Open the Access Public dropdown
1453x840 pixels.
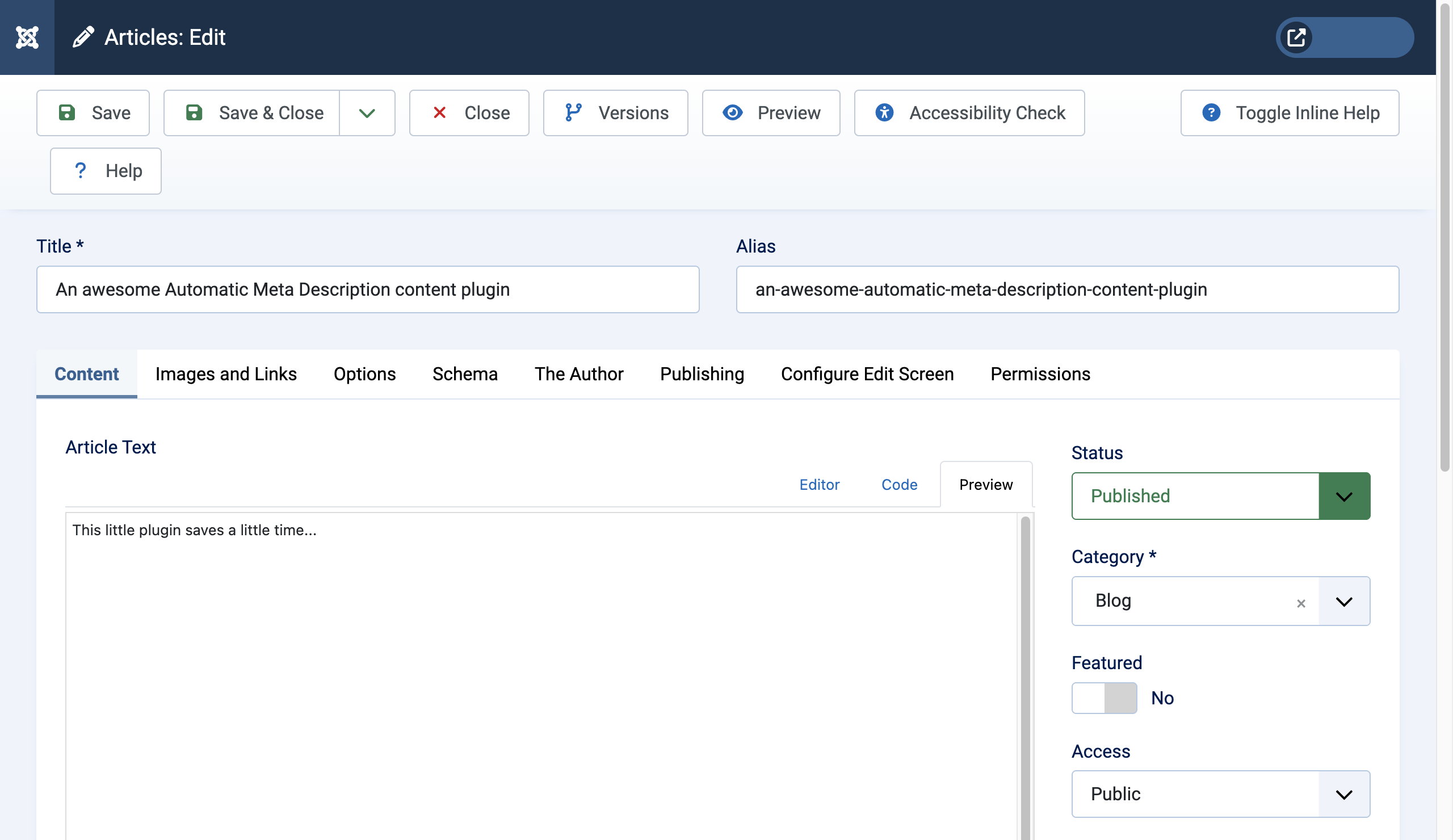point(1344,795)
